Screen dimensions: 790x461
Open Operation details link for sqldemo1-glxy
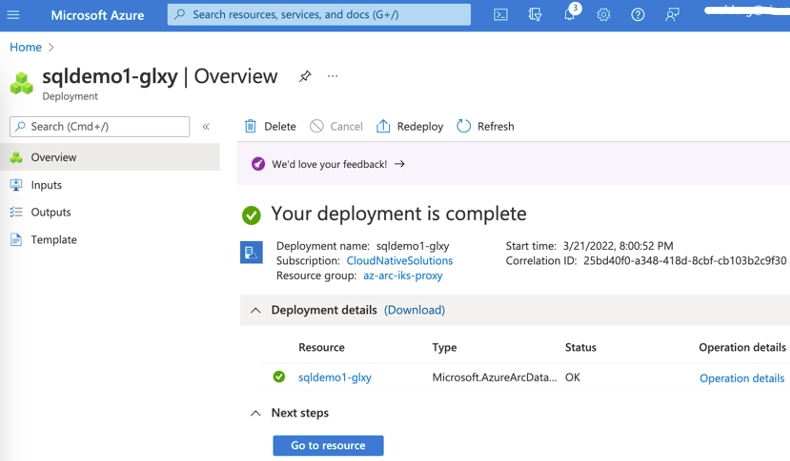pos(742,378)
